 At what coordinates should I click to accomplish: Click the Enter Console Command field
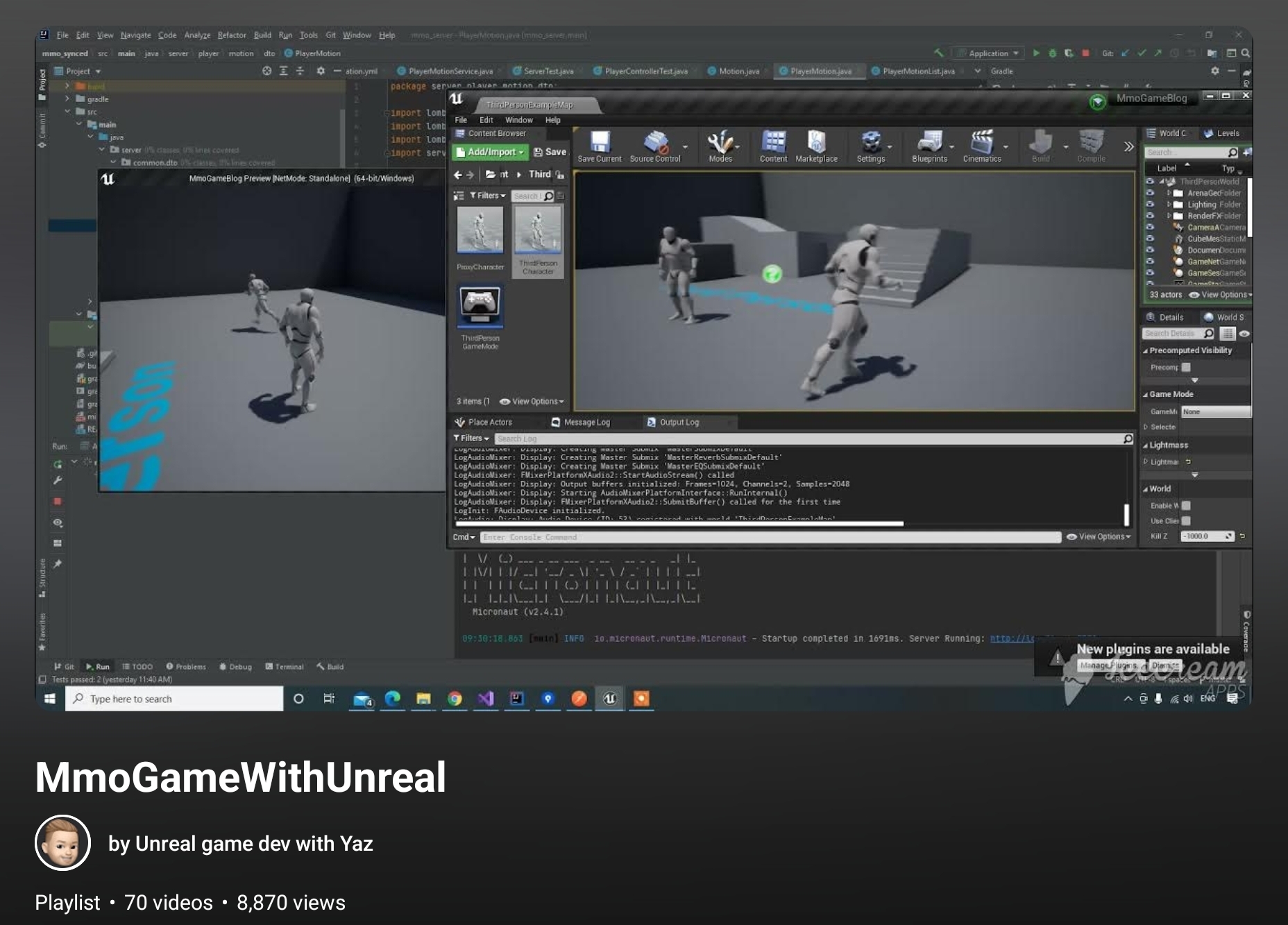pyautogui.click(x=770, y=537)
